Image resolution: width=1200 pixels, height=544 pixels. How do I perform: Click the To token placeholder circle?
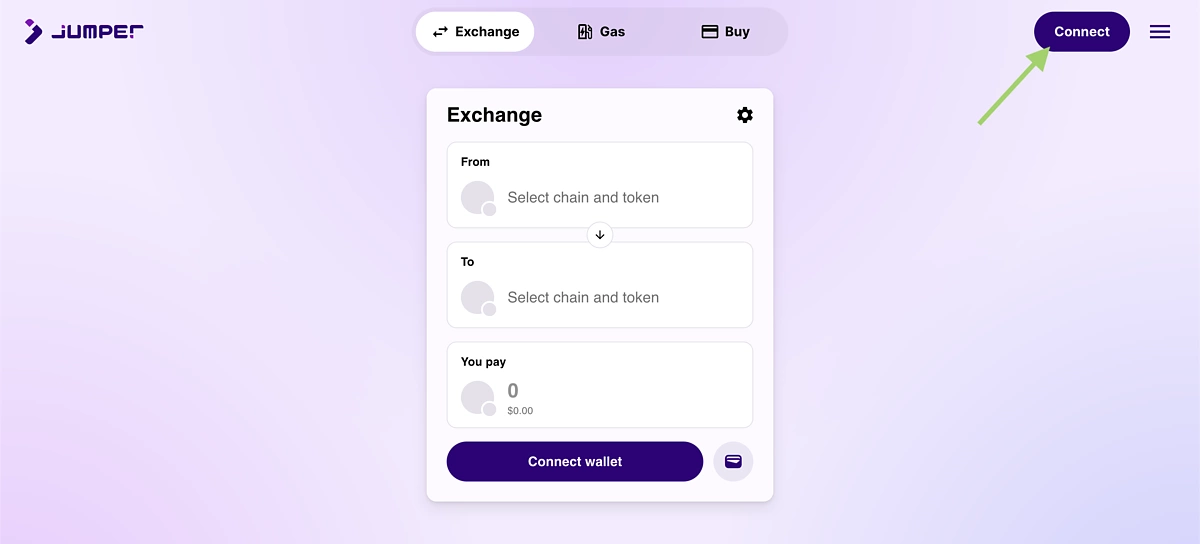tap(478, 298)
